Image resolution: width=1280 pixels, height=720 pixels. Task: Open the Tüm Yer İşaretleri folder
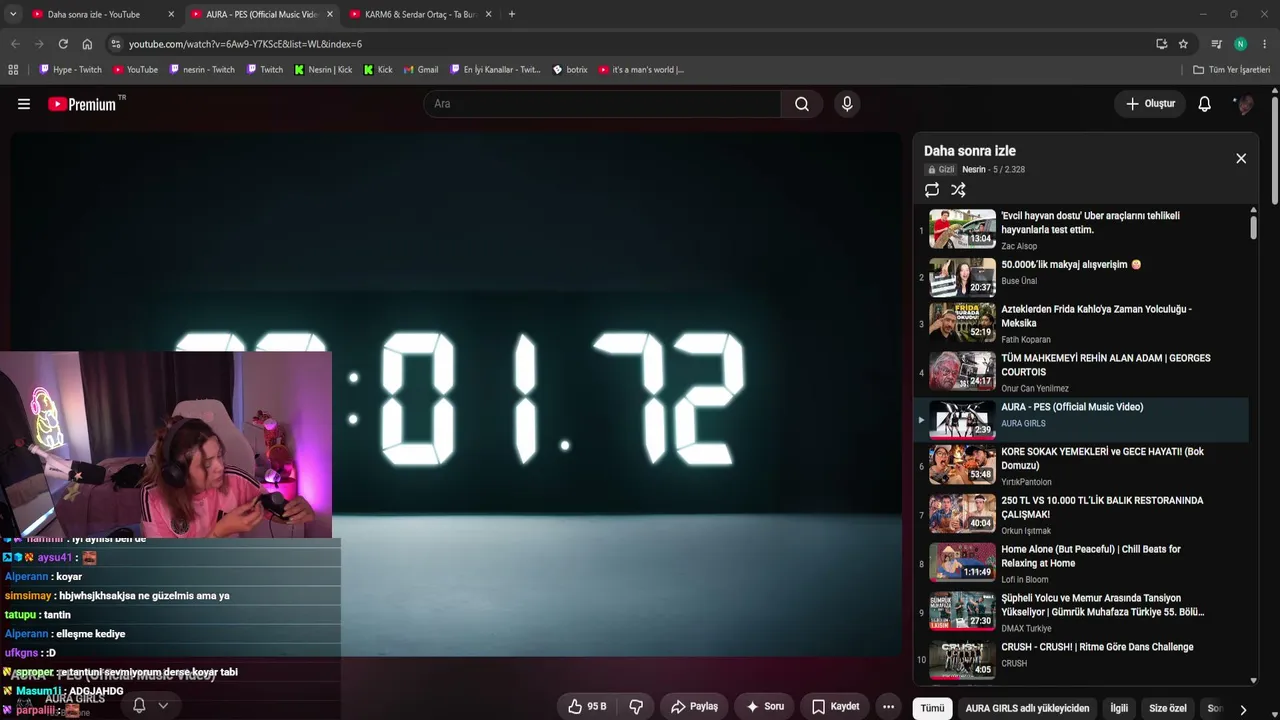(1231, 70)
